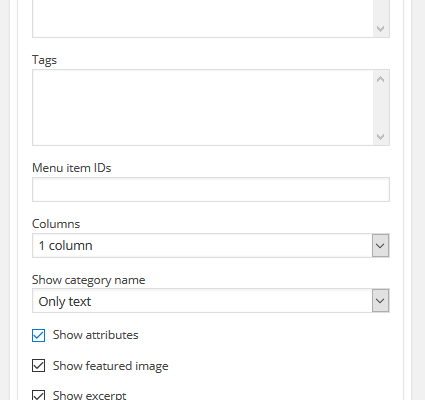Image resolution: width=425 pixels, height=400 pixels.
Task: Toggle the Show excerpt checkbox
Action: click(39, 395)
